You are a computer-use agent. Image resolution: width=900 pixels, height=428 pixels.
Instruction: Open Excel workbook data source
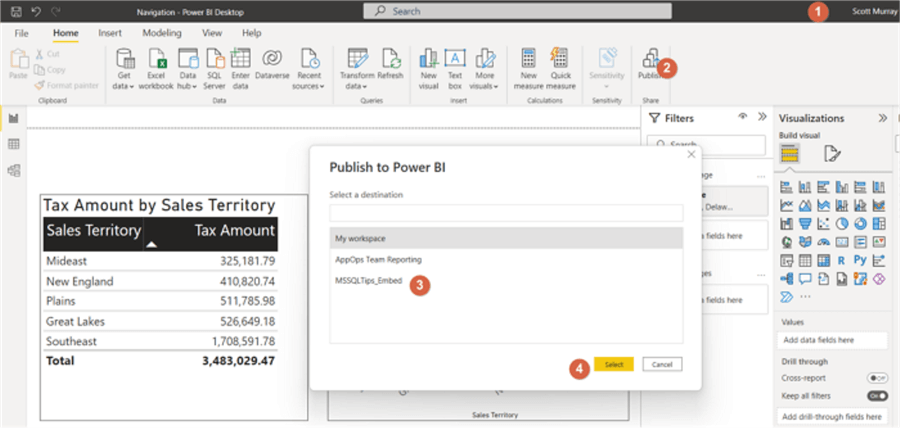click(156, 69)
